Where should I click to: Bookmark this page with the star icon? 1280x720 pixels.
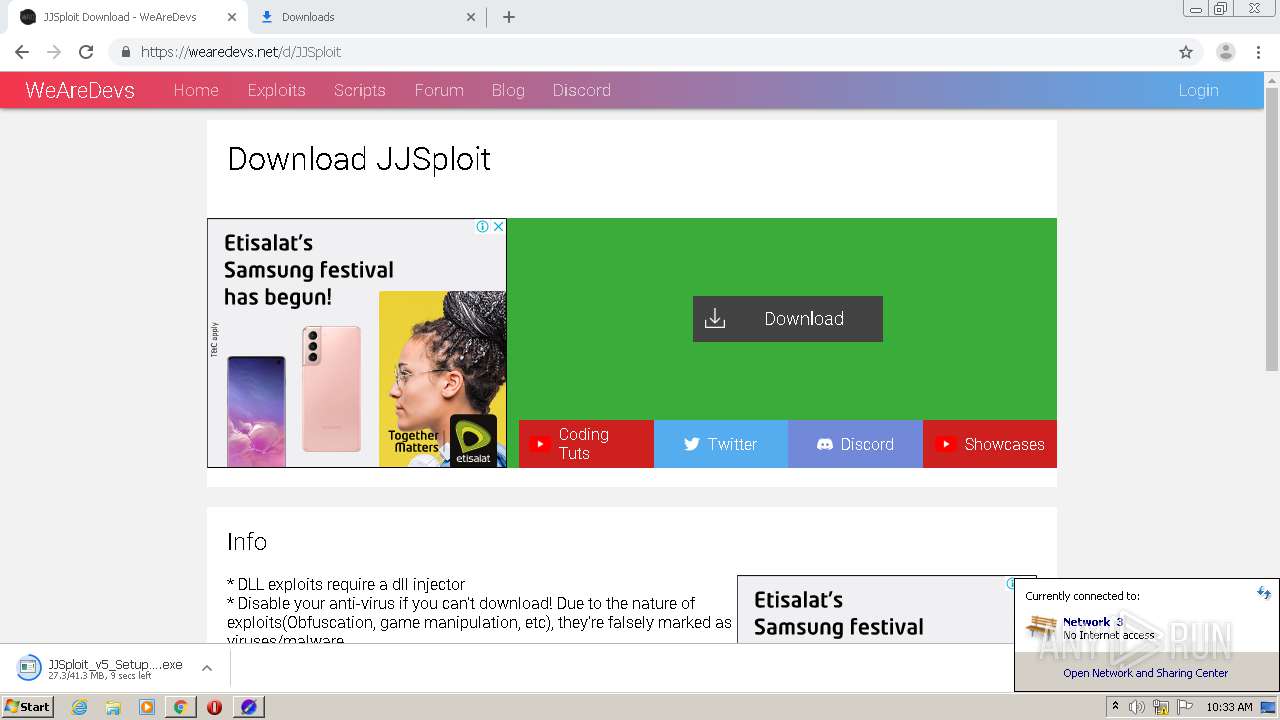pos(1186,52)
